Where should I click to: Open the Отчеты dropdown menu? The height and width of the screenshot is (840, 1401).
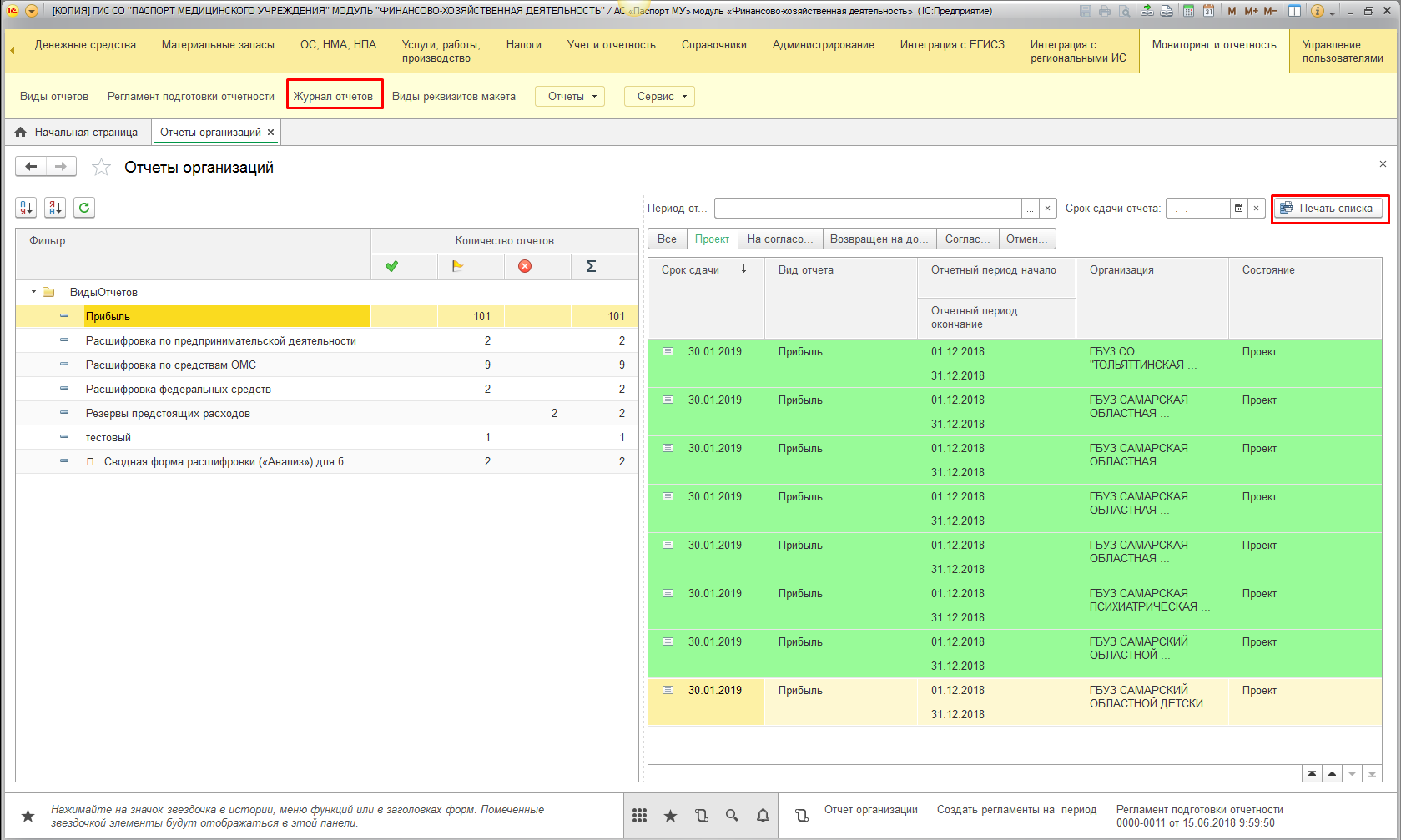(572, 97)
